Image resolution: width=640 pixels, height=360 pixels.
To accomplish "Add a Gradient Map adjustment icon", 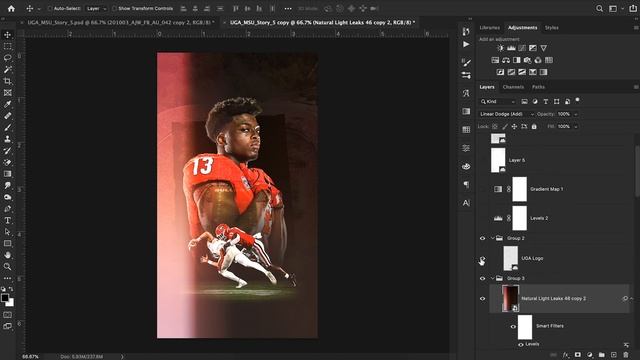I will [x=543, y=72].
